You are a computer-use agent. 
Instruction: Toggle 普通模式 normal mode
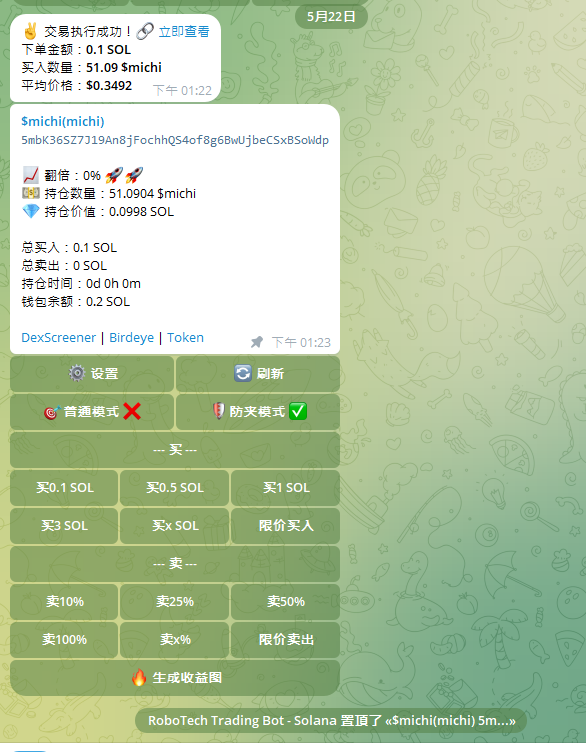[x=92, y=411]
